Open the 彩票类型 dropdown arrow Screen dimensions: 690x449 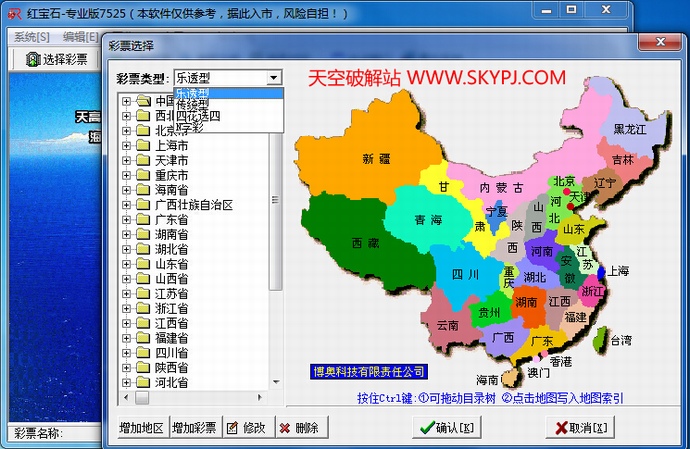[x=274, y=78]
